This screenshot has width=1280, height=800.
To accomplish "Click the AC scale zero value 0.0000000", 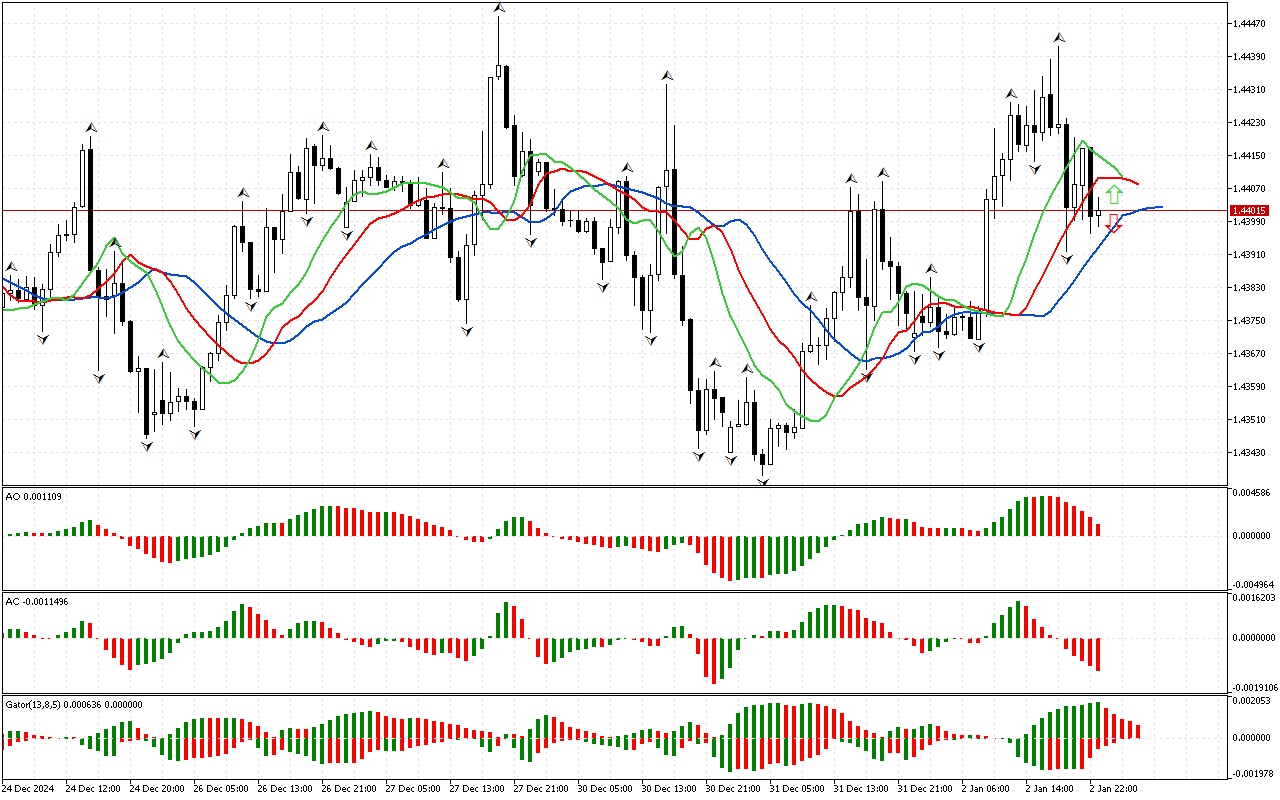I will click(x=1254, y=637).
